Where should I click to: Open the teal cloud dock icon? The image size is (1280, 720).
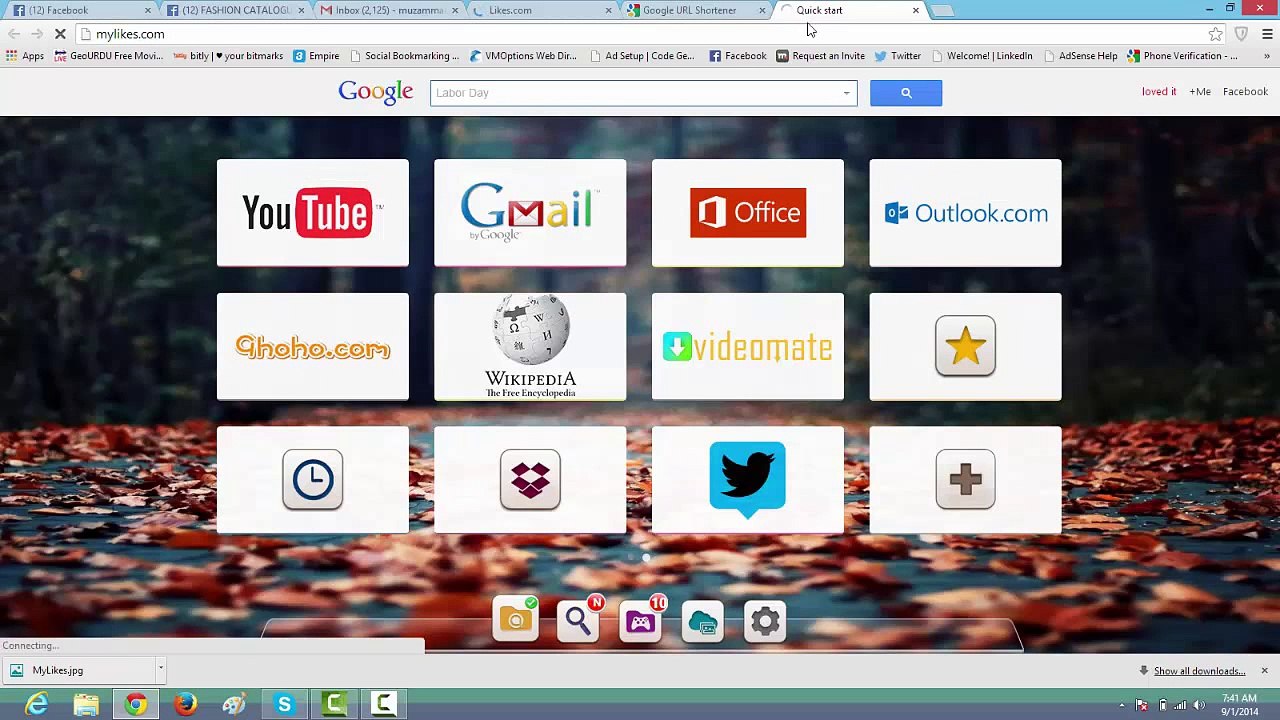coord(703,623)
